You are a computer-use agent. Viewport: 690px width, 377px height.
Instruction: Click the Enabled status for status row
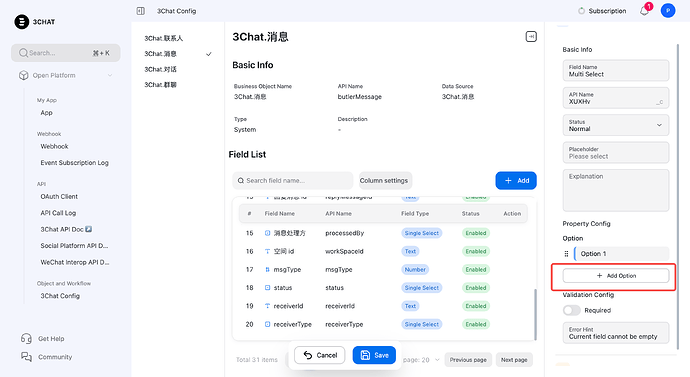(476, 288)
